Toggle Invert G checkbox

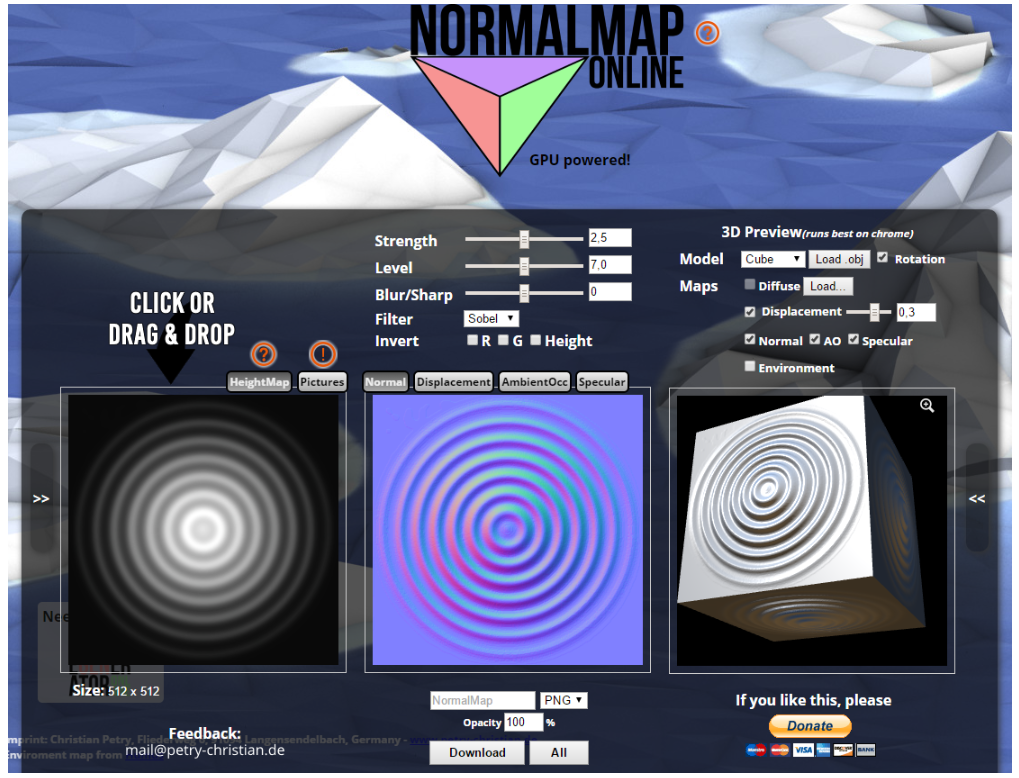503,340
